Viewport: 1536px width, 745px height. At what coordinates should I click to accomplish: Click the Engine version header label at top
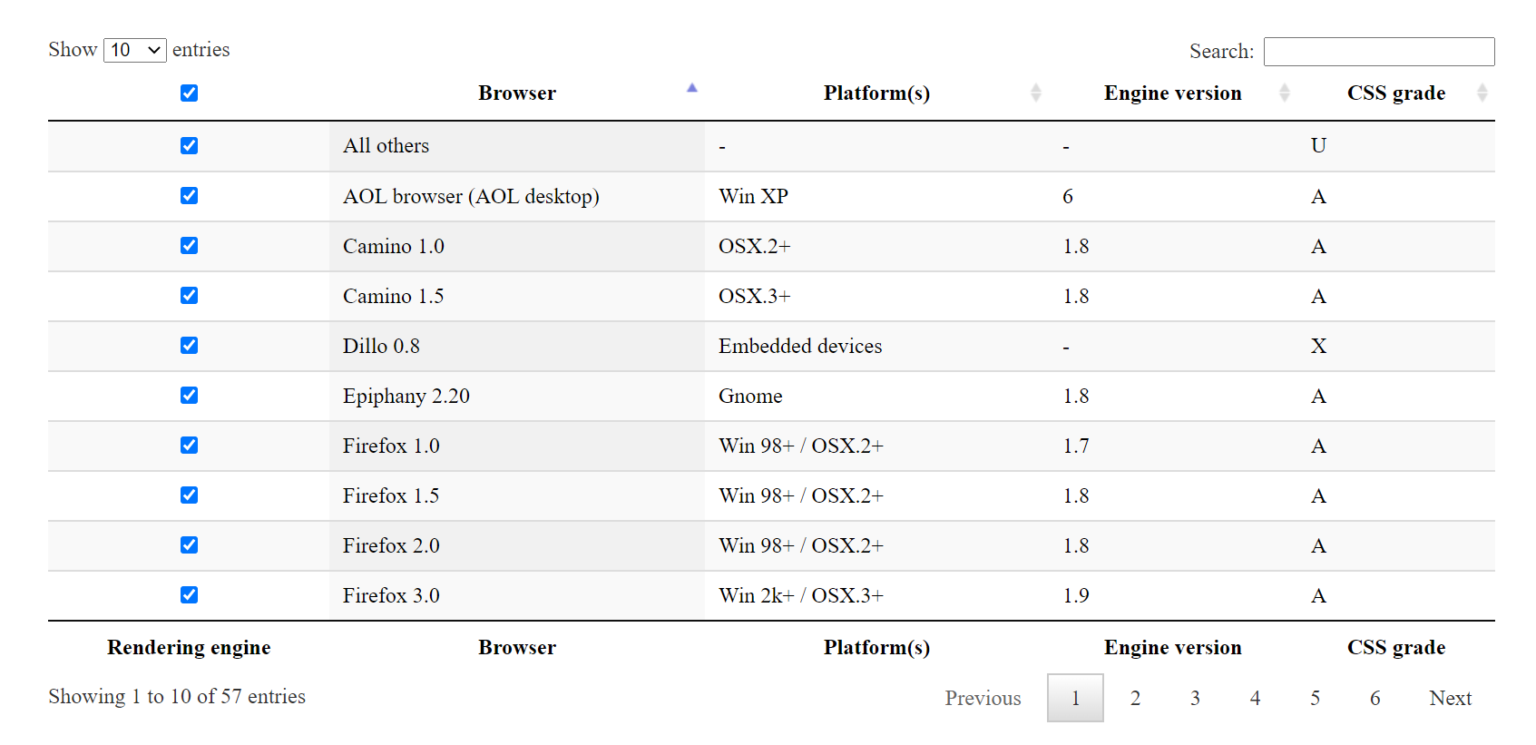click(1173, 93)
